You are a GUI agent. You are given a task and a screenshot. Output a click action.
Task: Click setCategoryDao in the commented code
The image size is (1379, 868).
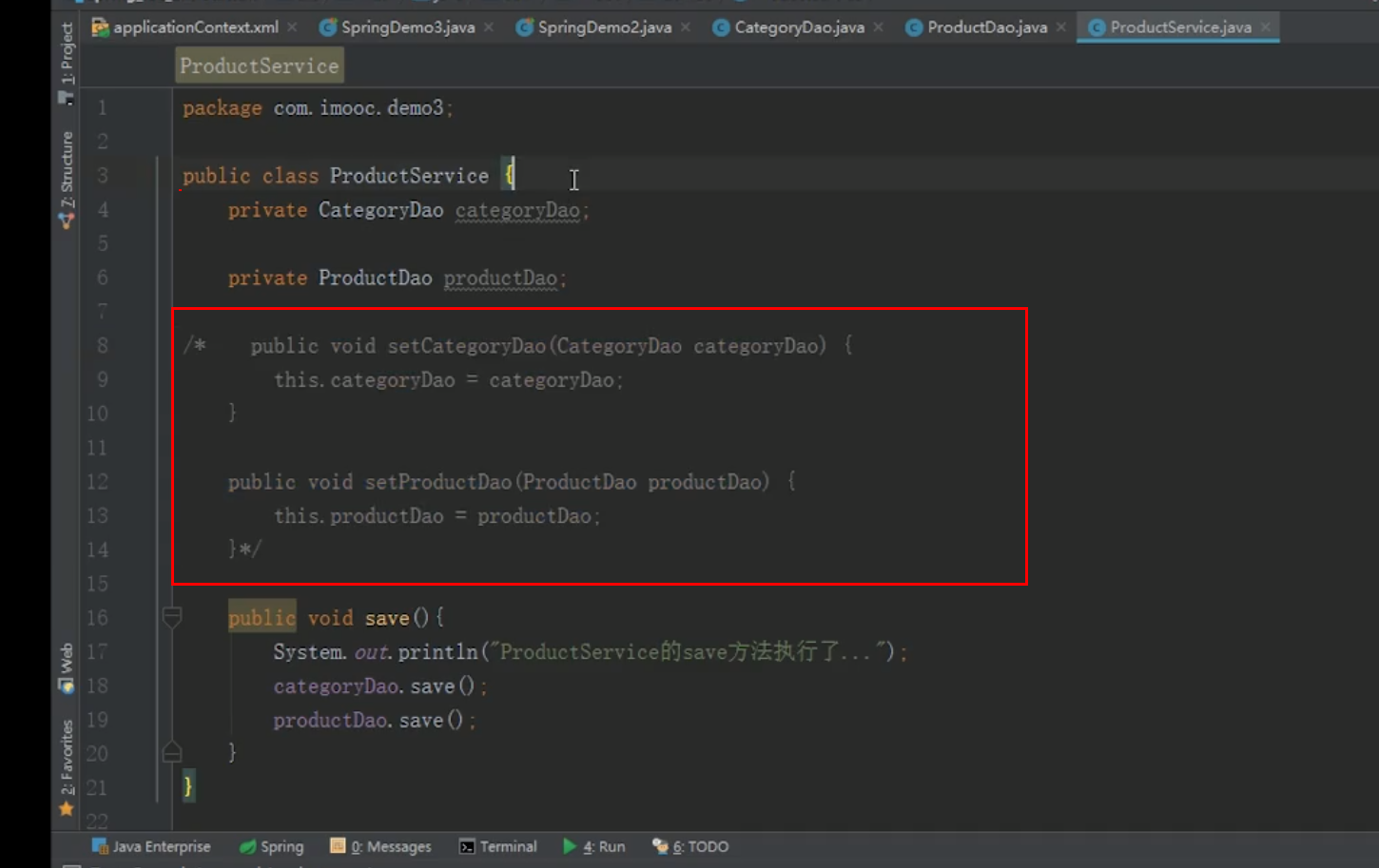coord(467,346)
